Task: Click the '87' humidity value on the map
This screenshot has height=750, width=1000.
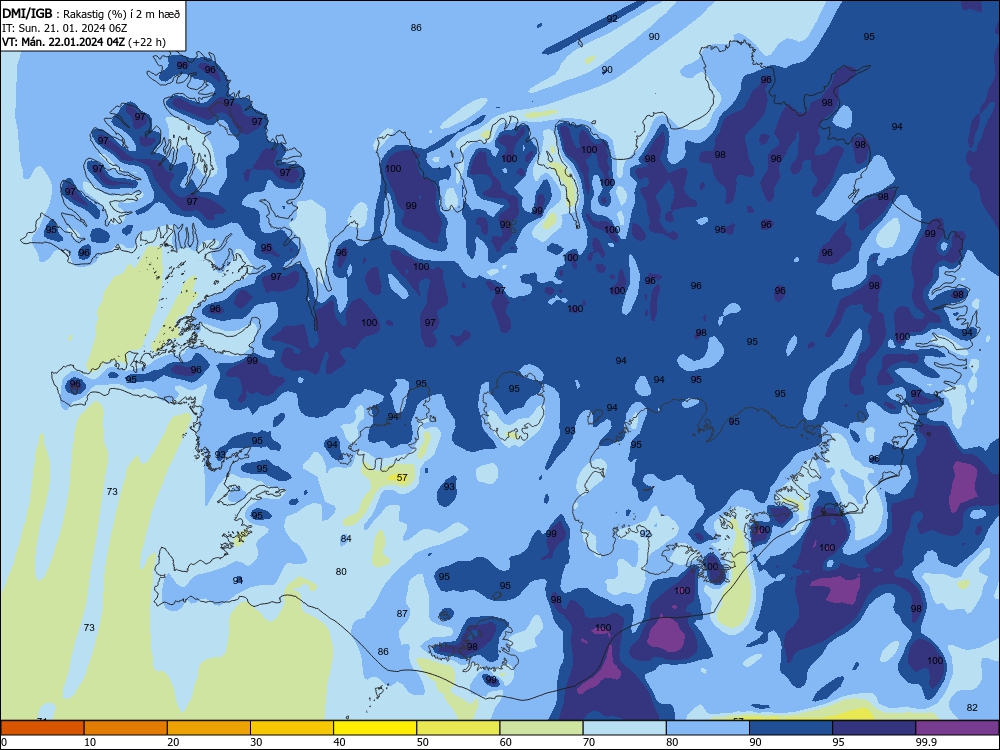Action: 402,614
